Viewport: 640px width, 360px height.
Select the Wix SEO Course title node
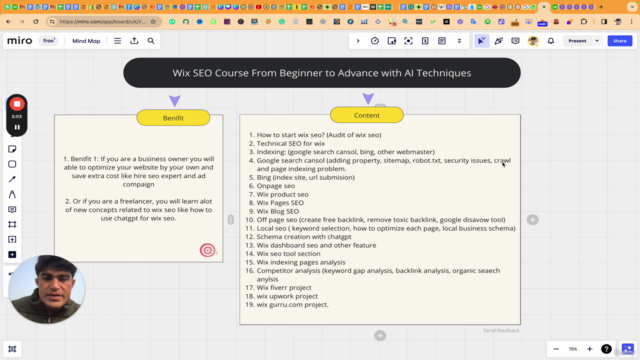coord(322,73)
